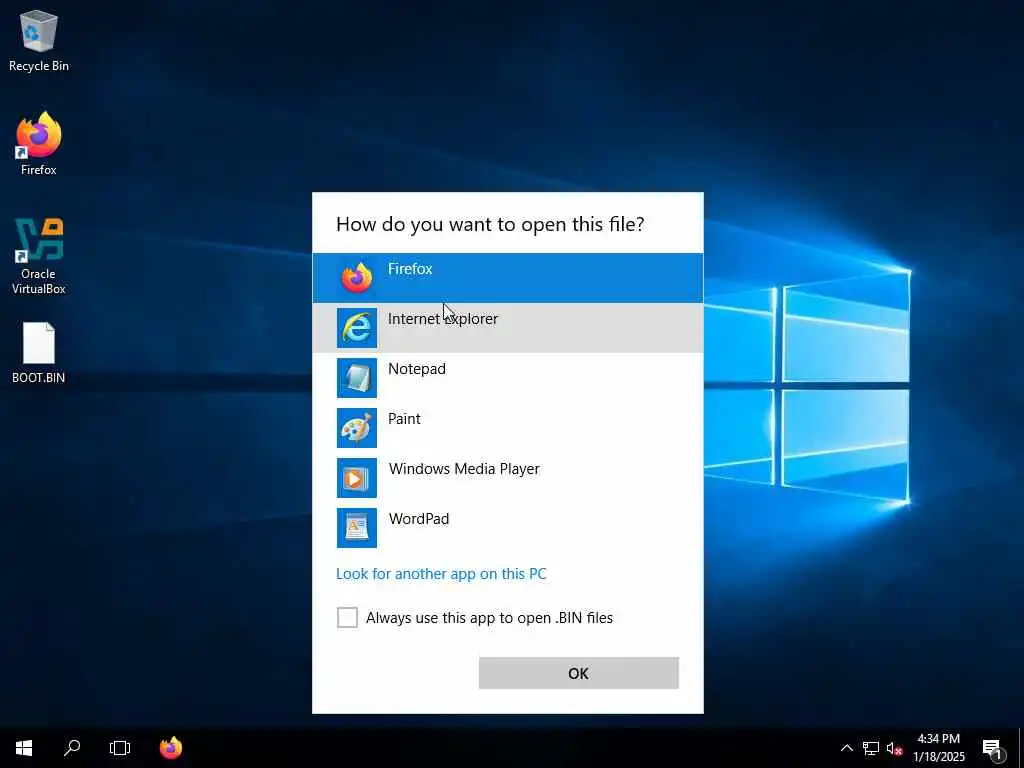
Task: Choose the Windows Media Player icon
Action: pyautogui.click(x=357, y=477)
